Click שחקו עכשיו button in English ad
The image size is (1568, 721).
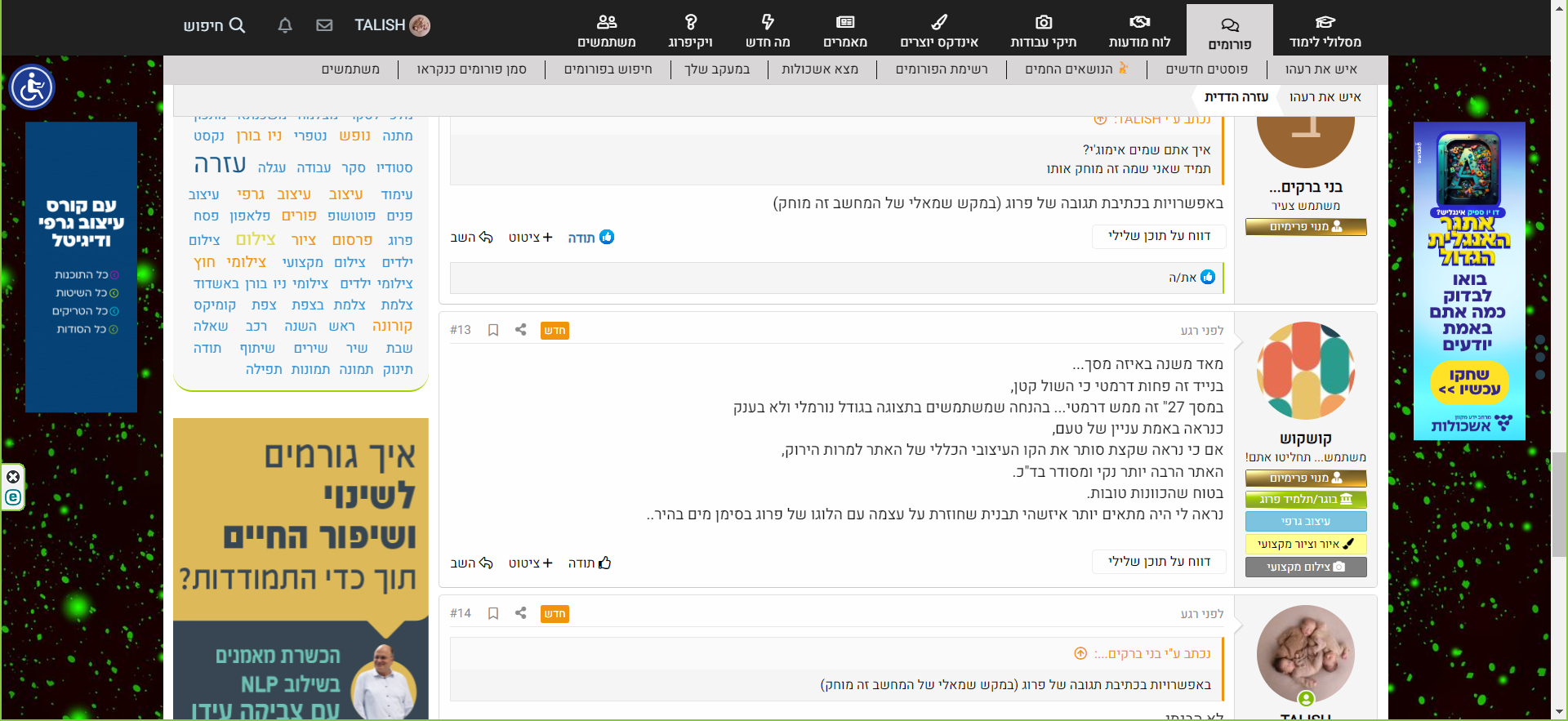[1469, 382]
